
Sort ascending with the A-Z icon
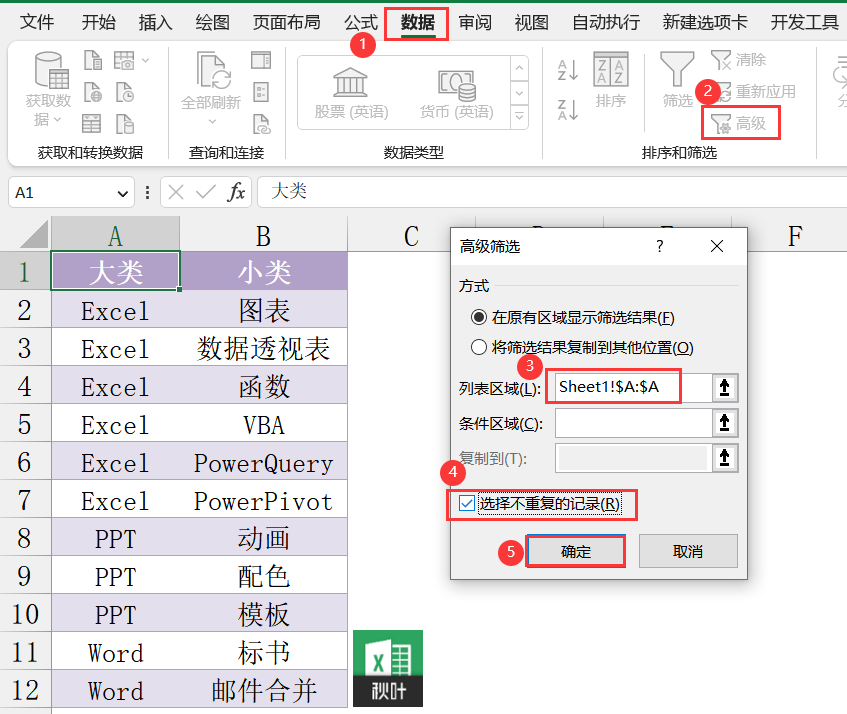[x=568, y=70]
